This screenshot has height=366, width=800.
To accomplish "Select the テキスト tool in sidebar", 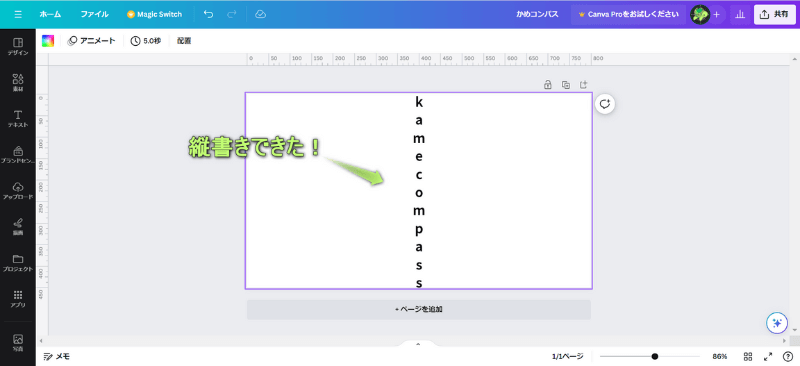I will click(18, 118).
